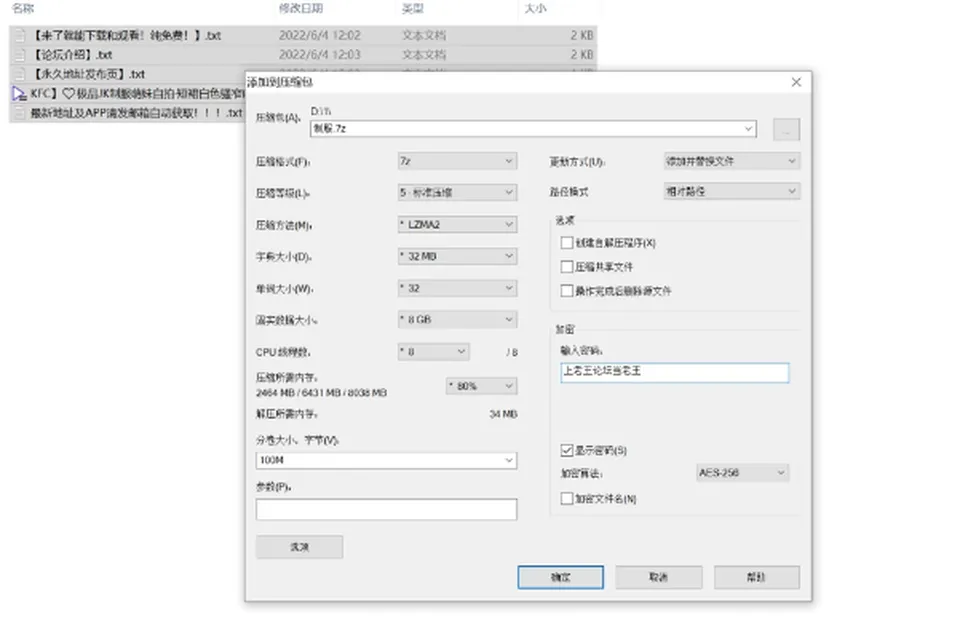Viewport: 960px width, 623px height.
Task: Click the 参数(P) input field
Action: [386, 509]
